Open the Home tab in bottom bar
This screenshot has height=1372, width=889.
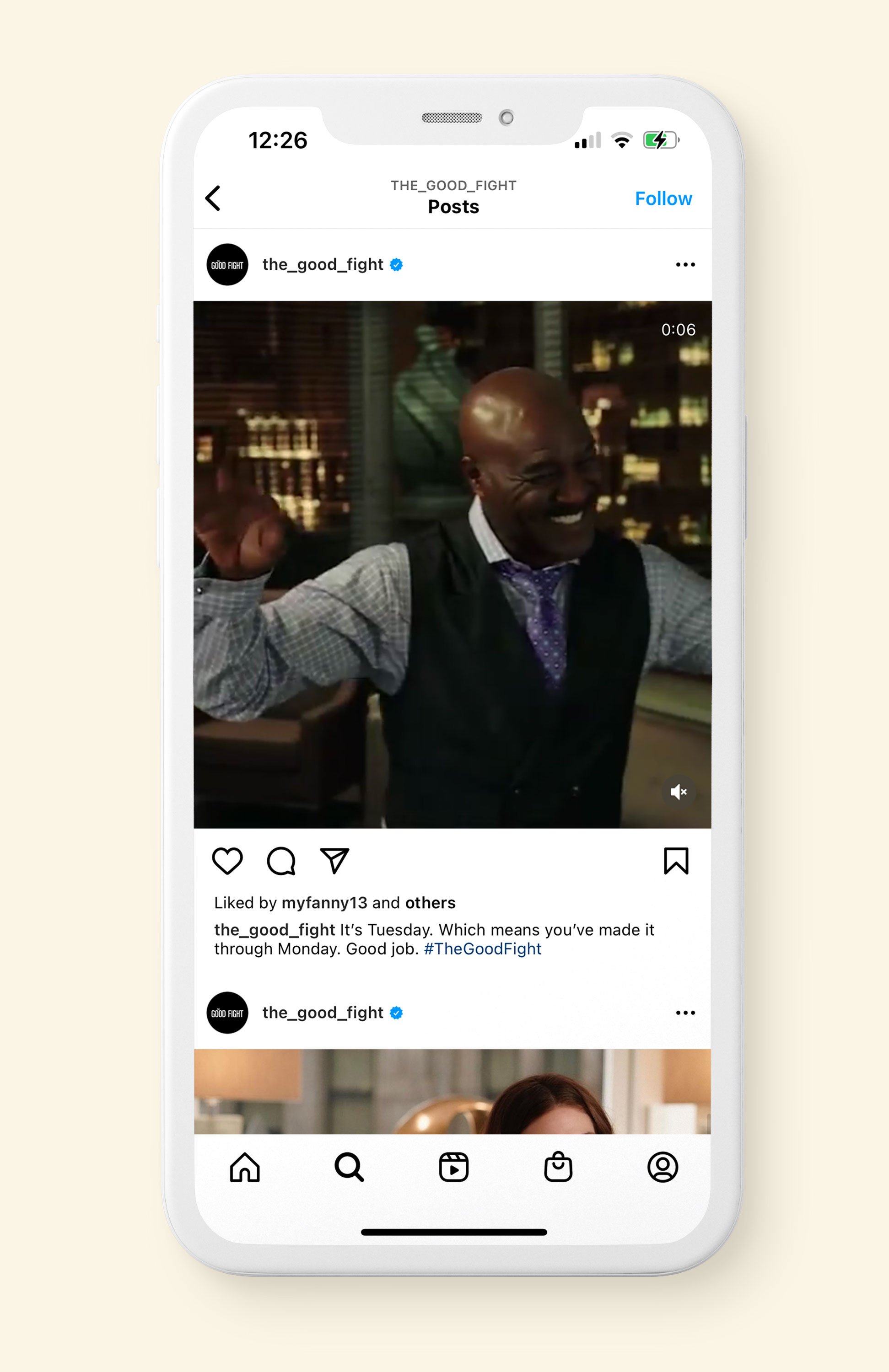(245, 1168)
